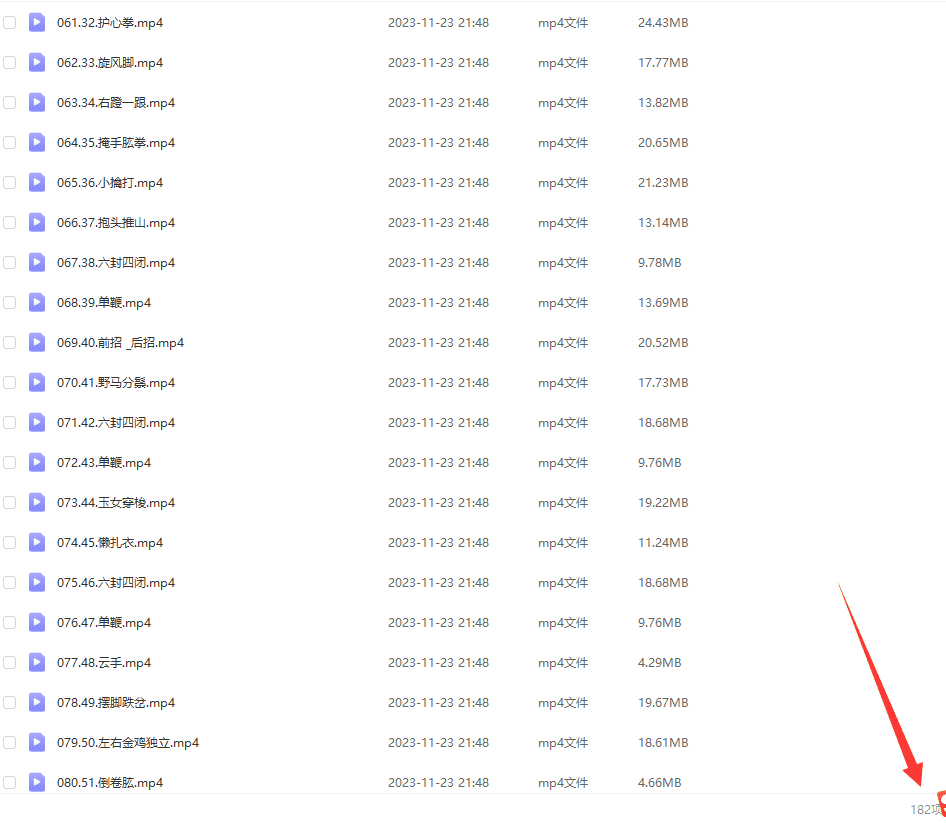This screenshot has width=946, height=823.
Task: Click the 182项 item count in the footer
Action: [923, 809]
